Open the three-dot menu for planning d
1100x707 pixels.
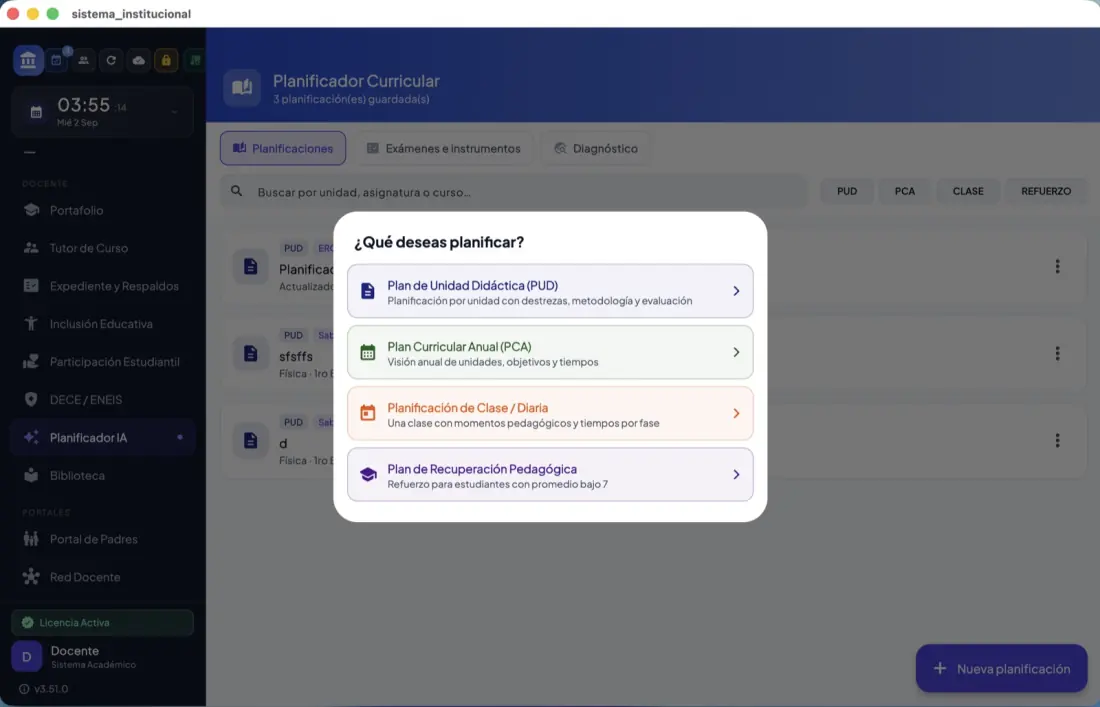[1057, 440]
